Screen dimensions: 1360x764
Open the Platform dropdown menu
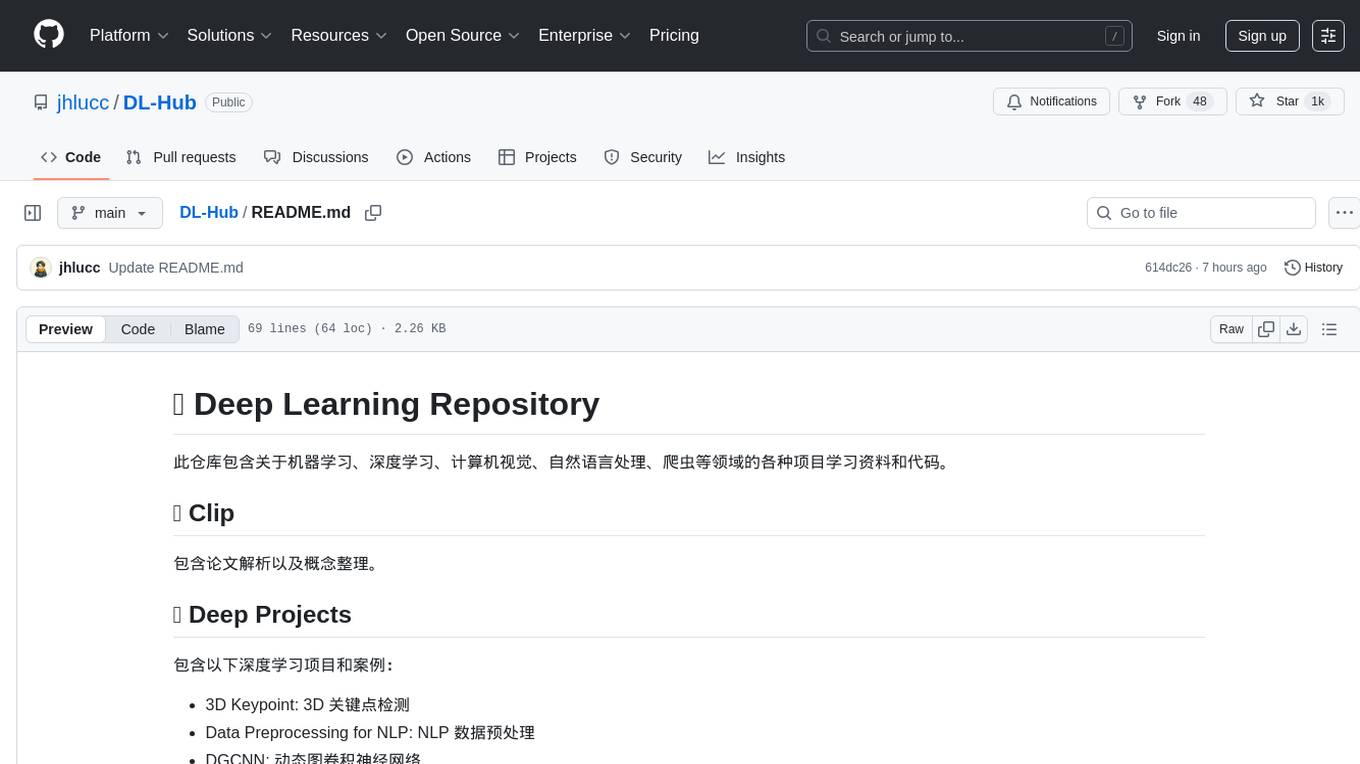click(x=129, y=35)
